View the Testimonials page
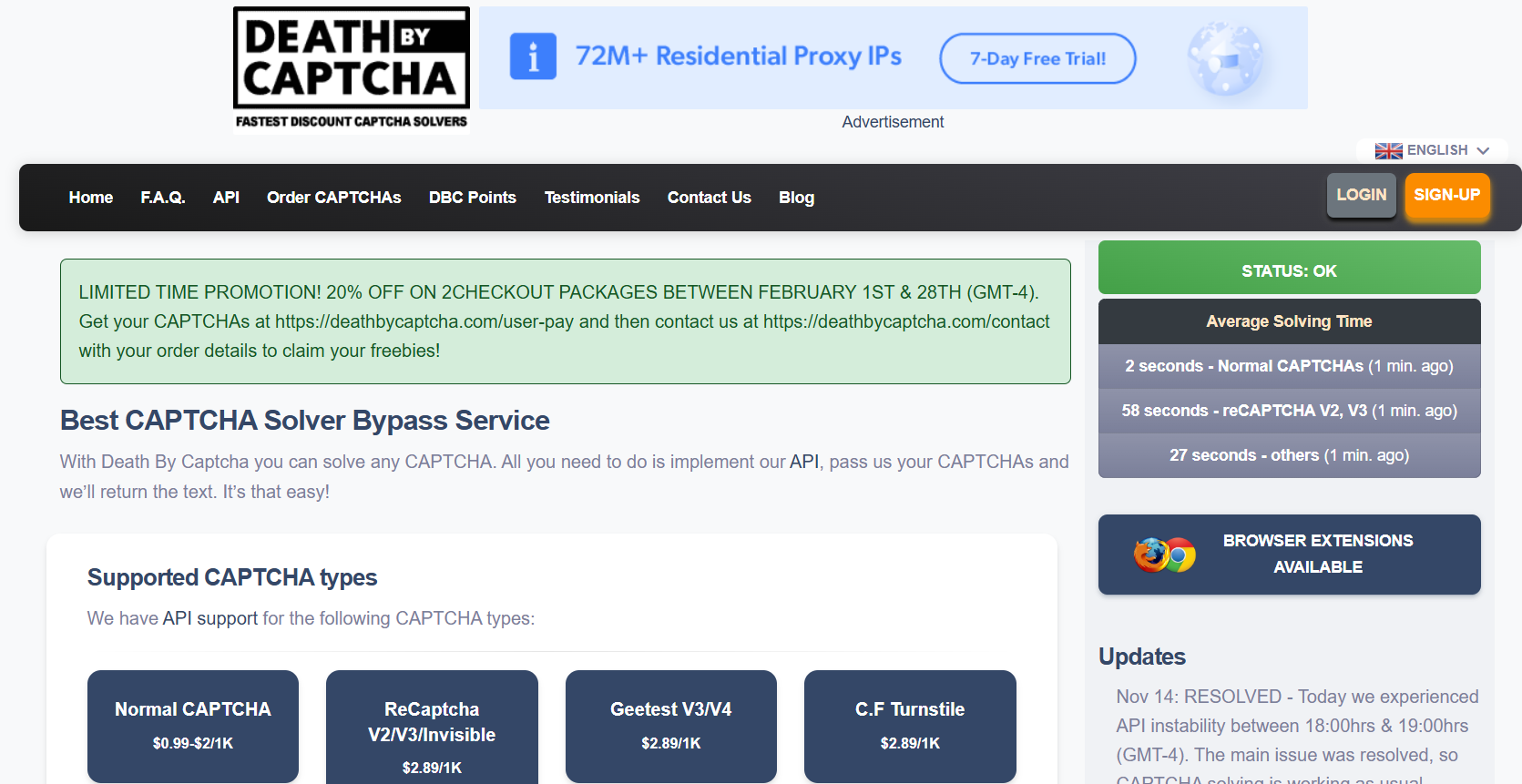 (x=592, y=198)
